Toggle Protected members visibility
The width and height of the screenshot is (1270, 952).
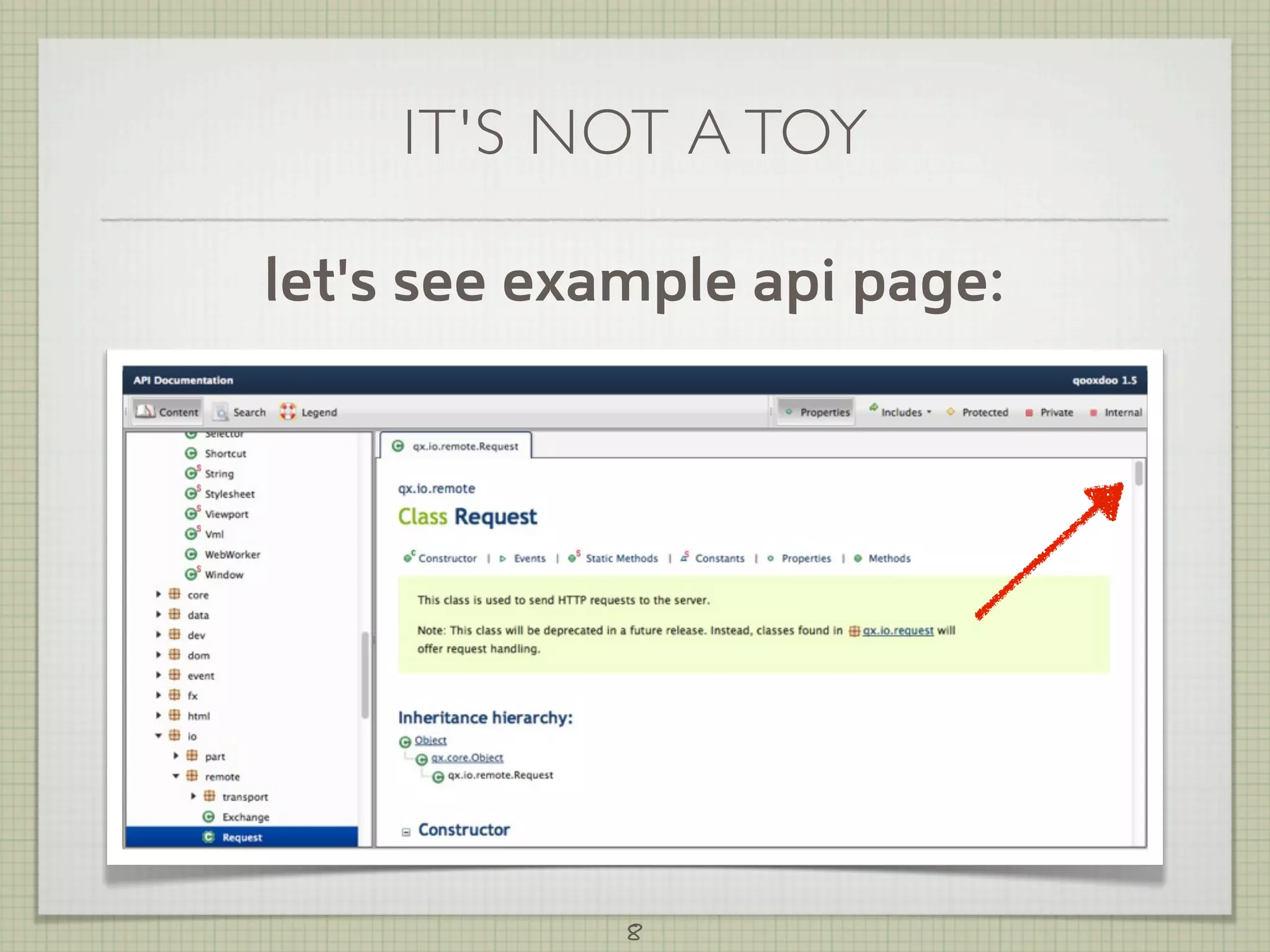[x=977, y=412]
